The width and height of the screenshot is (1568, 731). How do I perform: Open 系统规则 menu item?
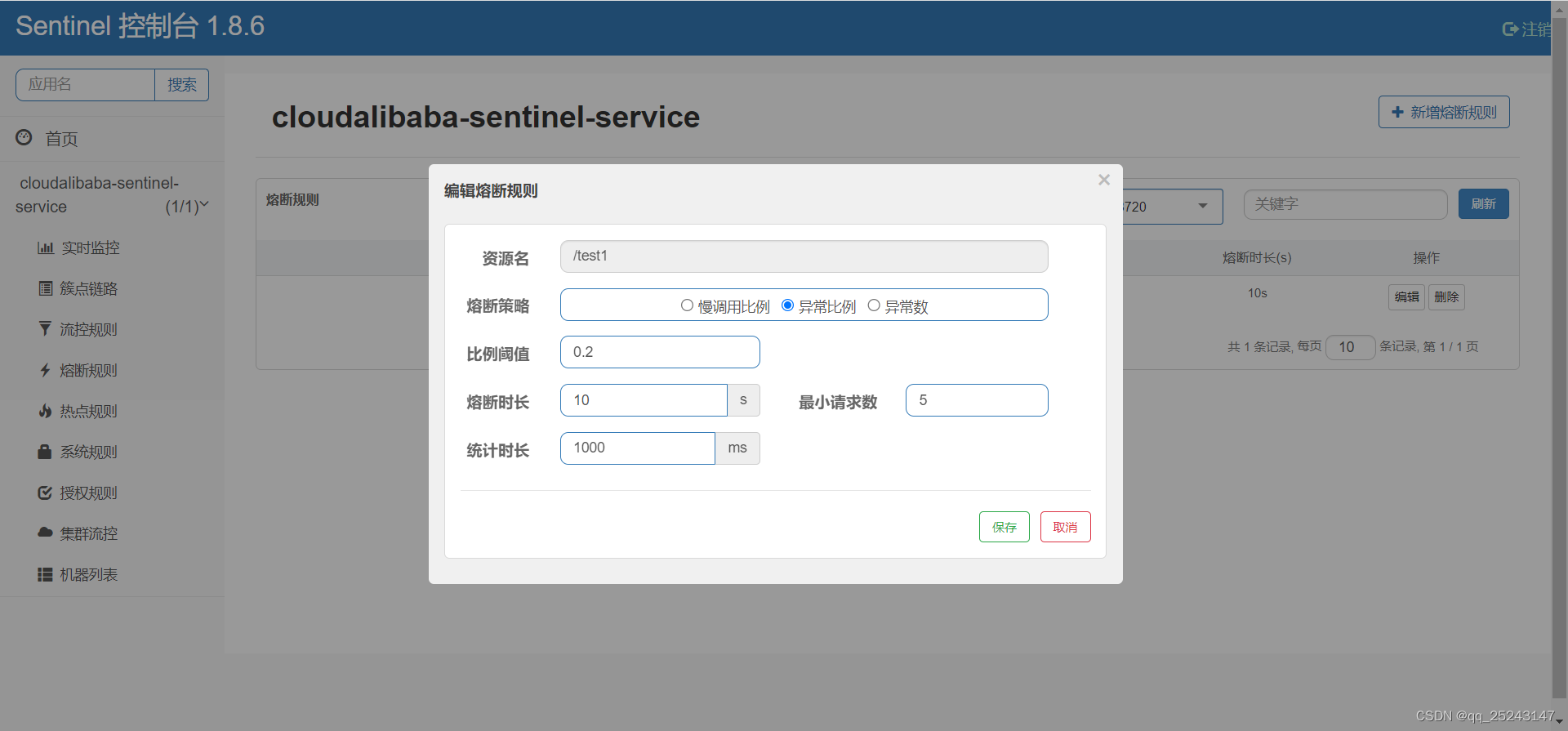point(88,452)
